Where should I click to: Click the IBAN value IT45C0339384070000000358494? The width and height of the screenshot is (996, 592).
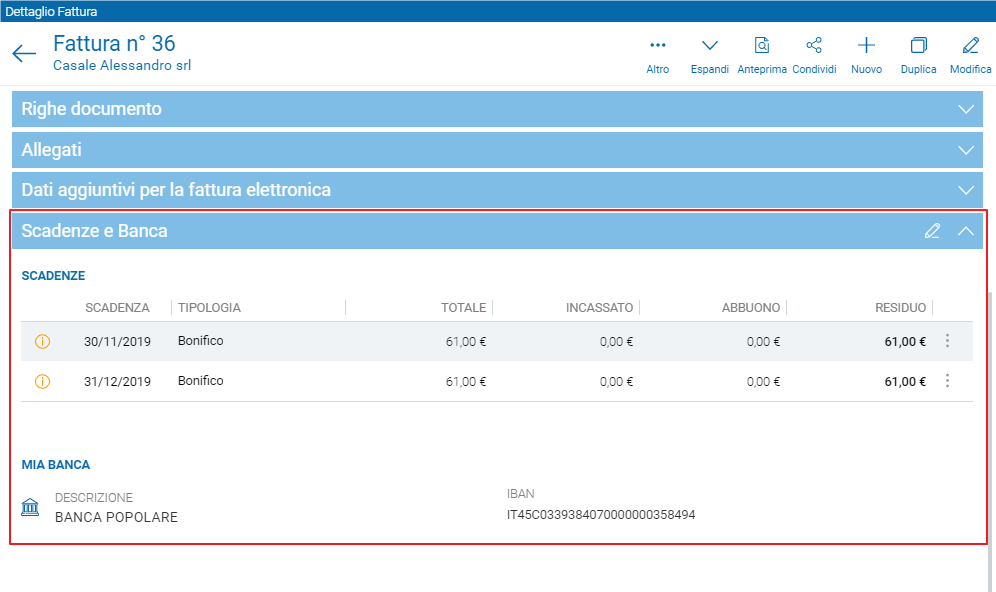601,515
